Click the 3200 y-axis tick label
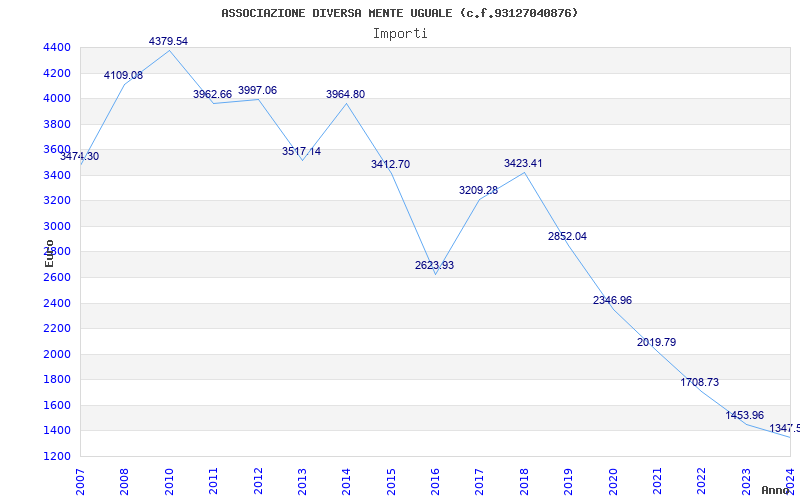This screenshot has width=800, height=500. pos(57,201)
